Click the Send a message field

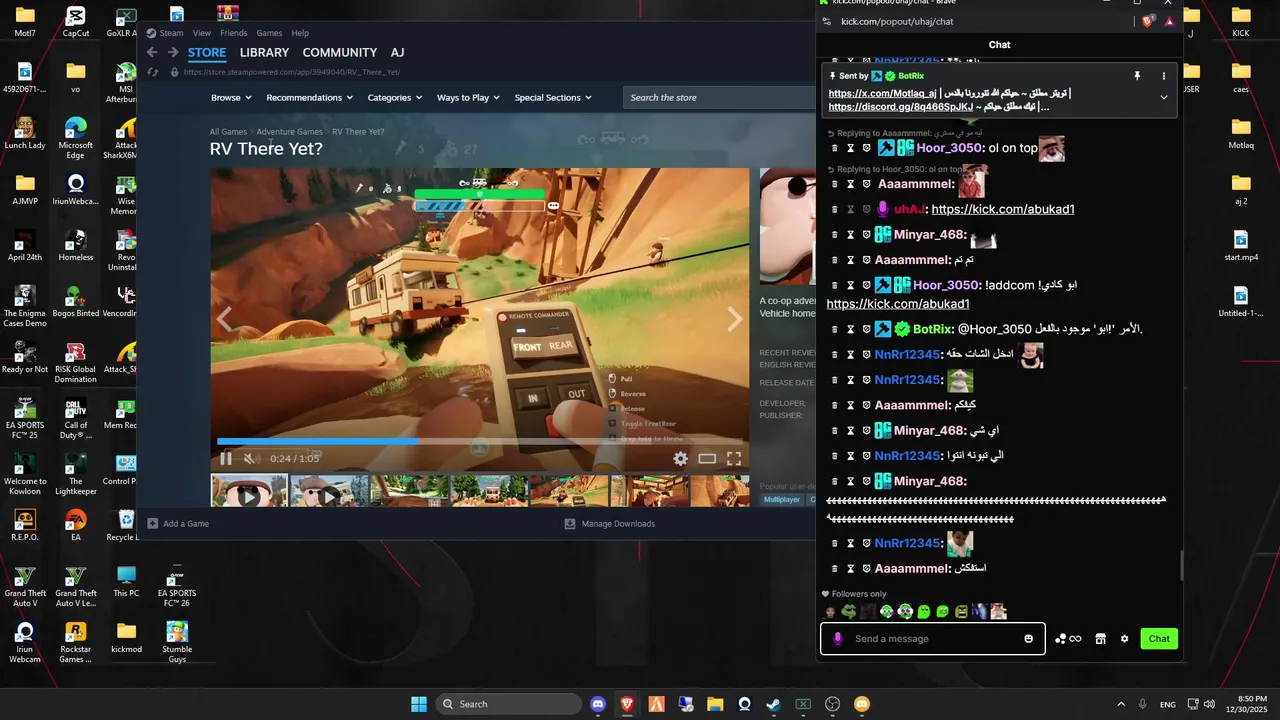coord(934,639)
